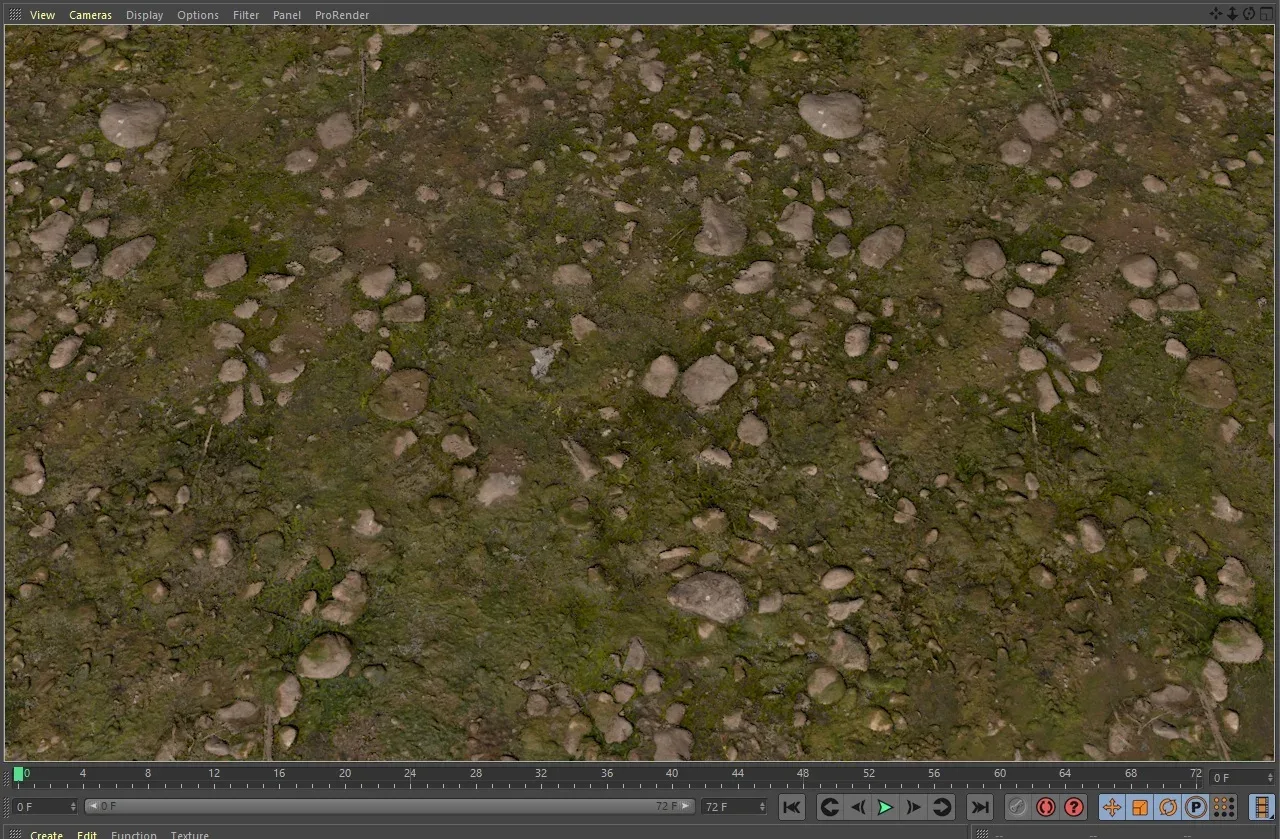Step back one frame

tap(857, 807)
